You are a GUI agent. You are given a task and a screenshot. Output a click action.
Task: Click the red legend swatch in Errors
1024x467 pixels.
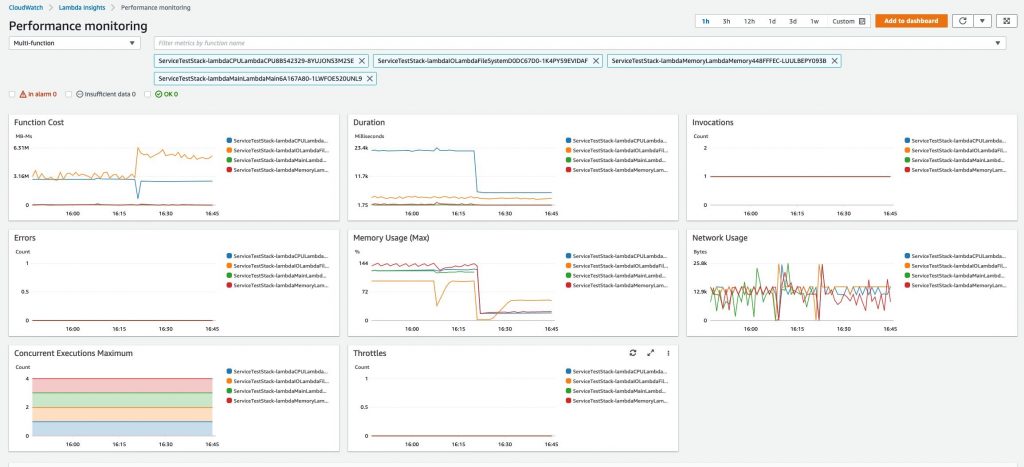point(229,285)
